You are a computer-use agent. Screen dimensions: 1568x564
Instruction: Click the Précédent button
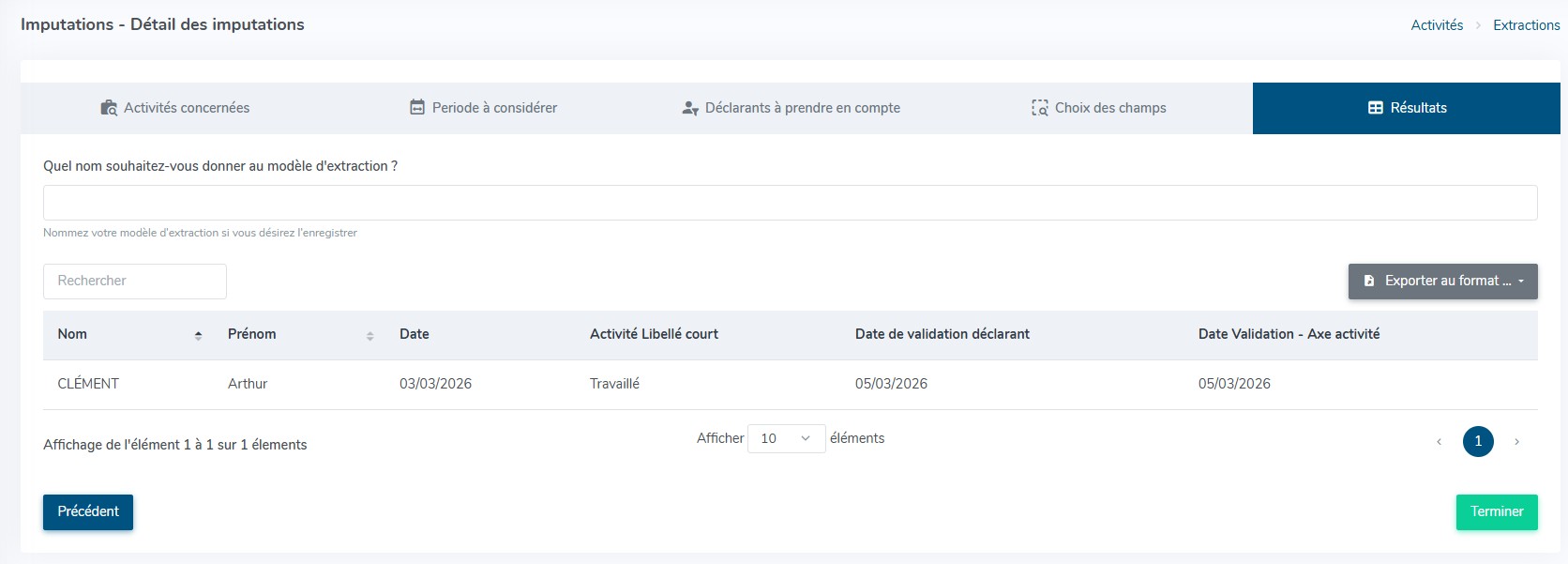pos(88,511)
